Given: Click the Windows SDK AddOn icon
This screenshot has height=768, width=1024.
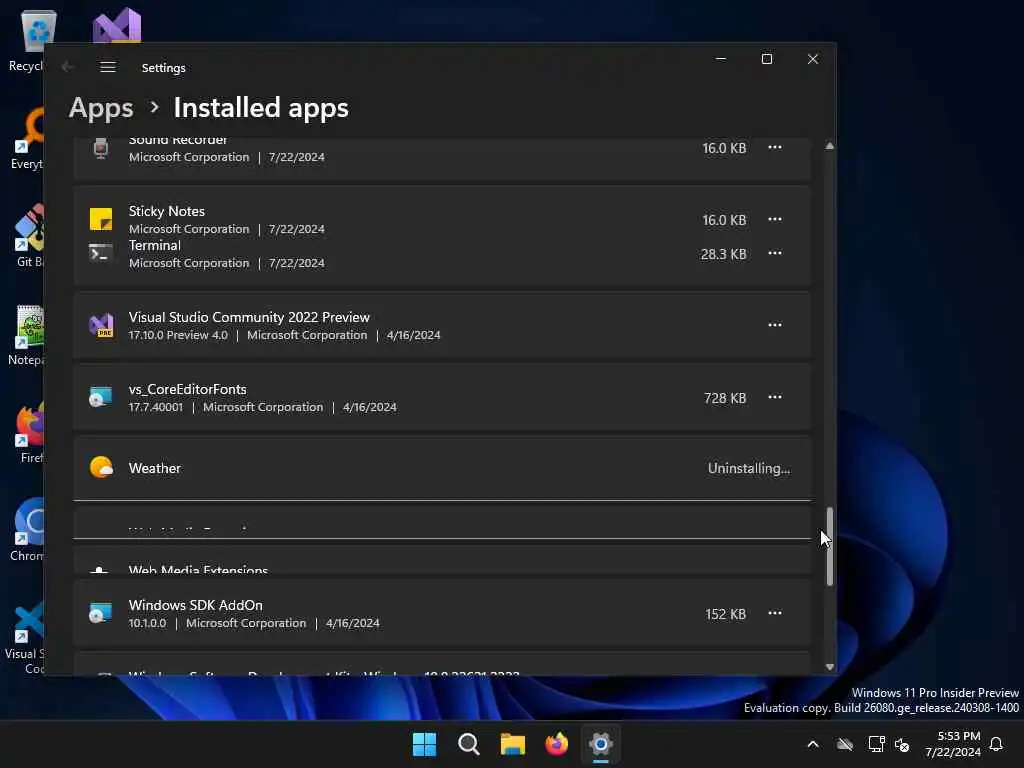Looking at the screenshot, I should [101, 613].
